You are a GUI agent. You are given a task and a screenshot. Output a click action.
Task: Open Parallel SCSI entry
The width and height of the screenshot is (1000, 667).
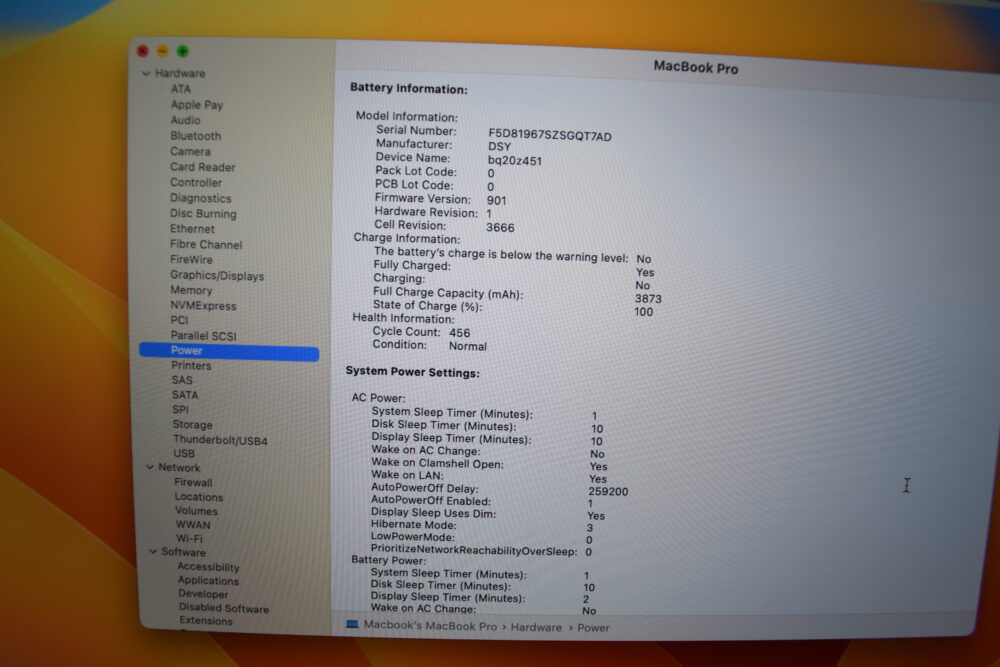click(203, 335)
